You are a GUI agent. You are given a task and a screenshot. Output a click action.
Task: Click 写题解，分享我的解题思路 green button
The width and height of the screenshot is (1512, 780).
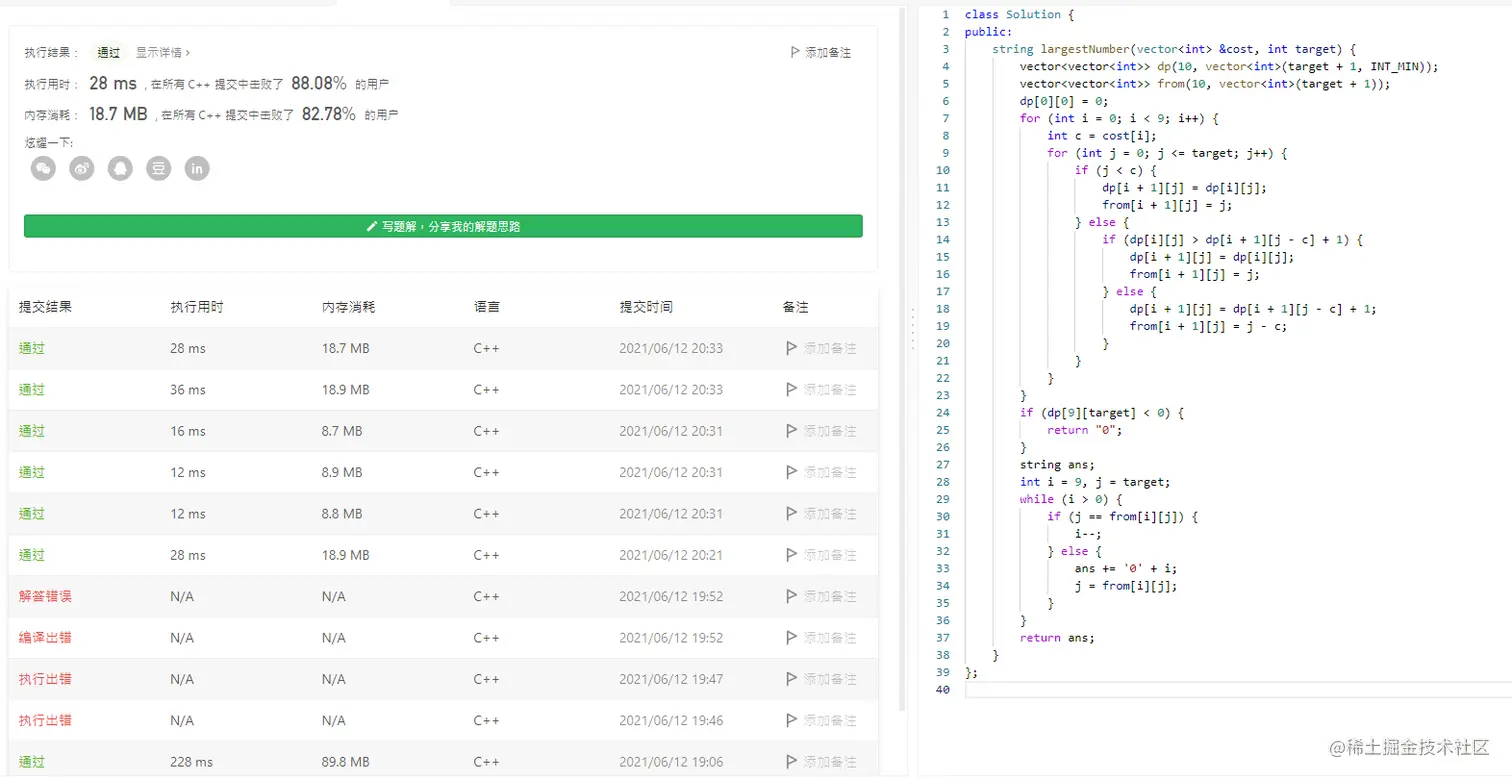(x=443, y=226)
